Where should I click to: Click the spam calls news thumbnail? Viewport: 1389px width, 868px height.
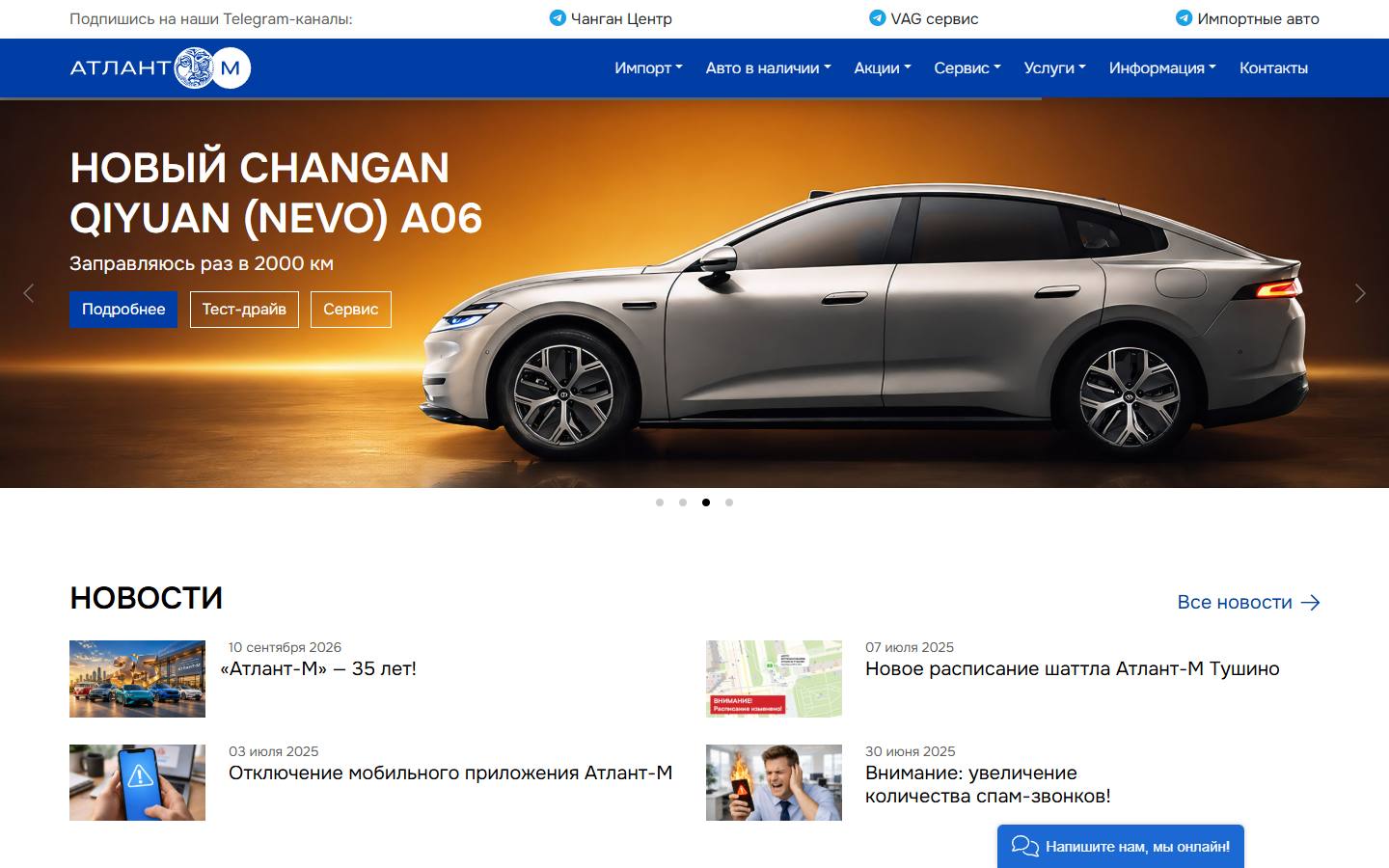(x=774, y=782)
